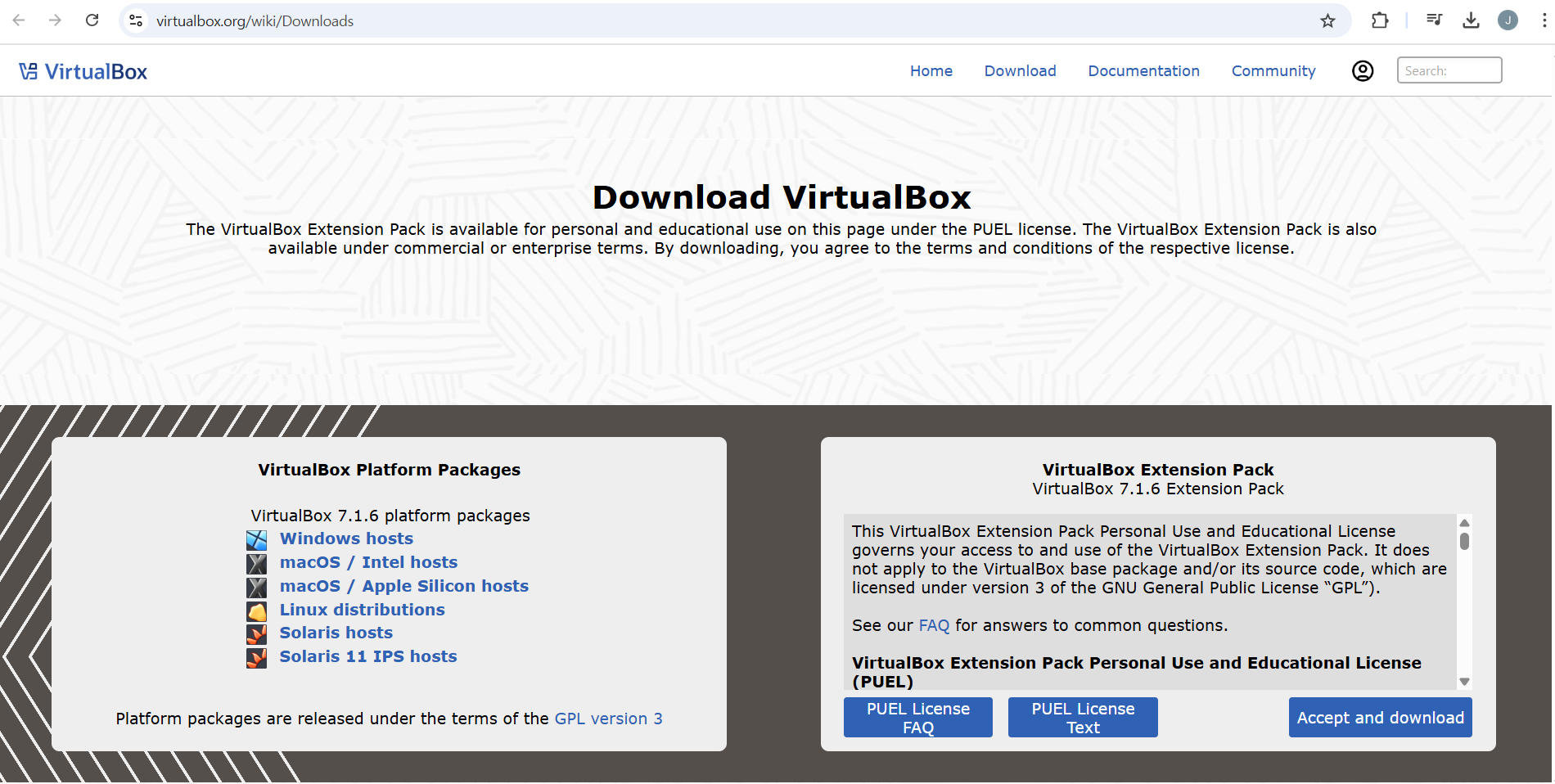Click 'VirtualBox 7.1.6 Extension Pack' text
1555x784 pixels.
tap(1158, 489)
